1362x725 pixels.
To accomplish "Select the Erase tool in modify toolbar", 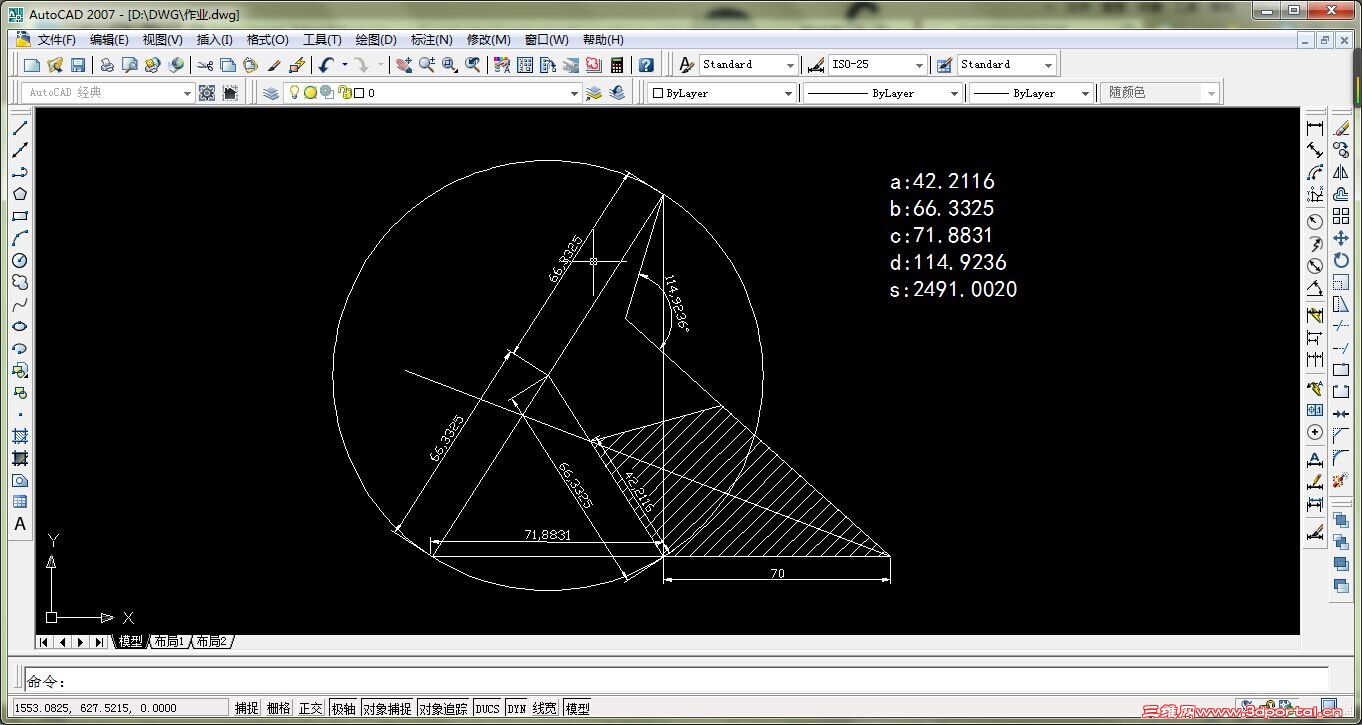I will 1341,128.
